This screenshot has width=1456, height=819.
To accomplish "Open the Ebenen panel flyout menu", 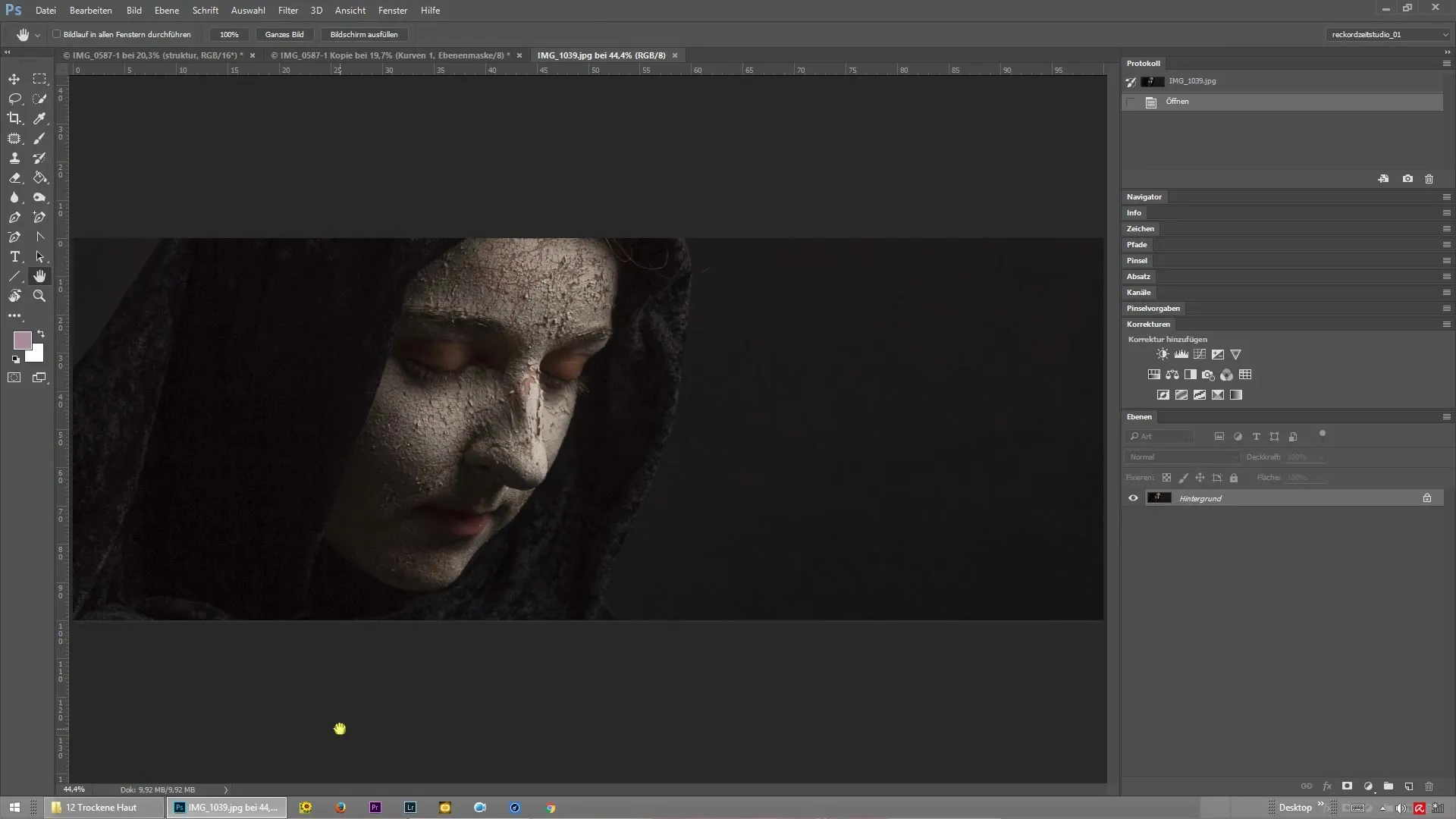I will pos(1446,417).
